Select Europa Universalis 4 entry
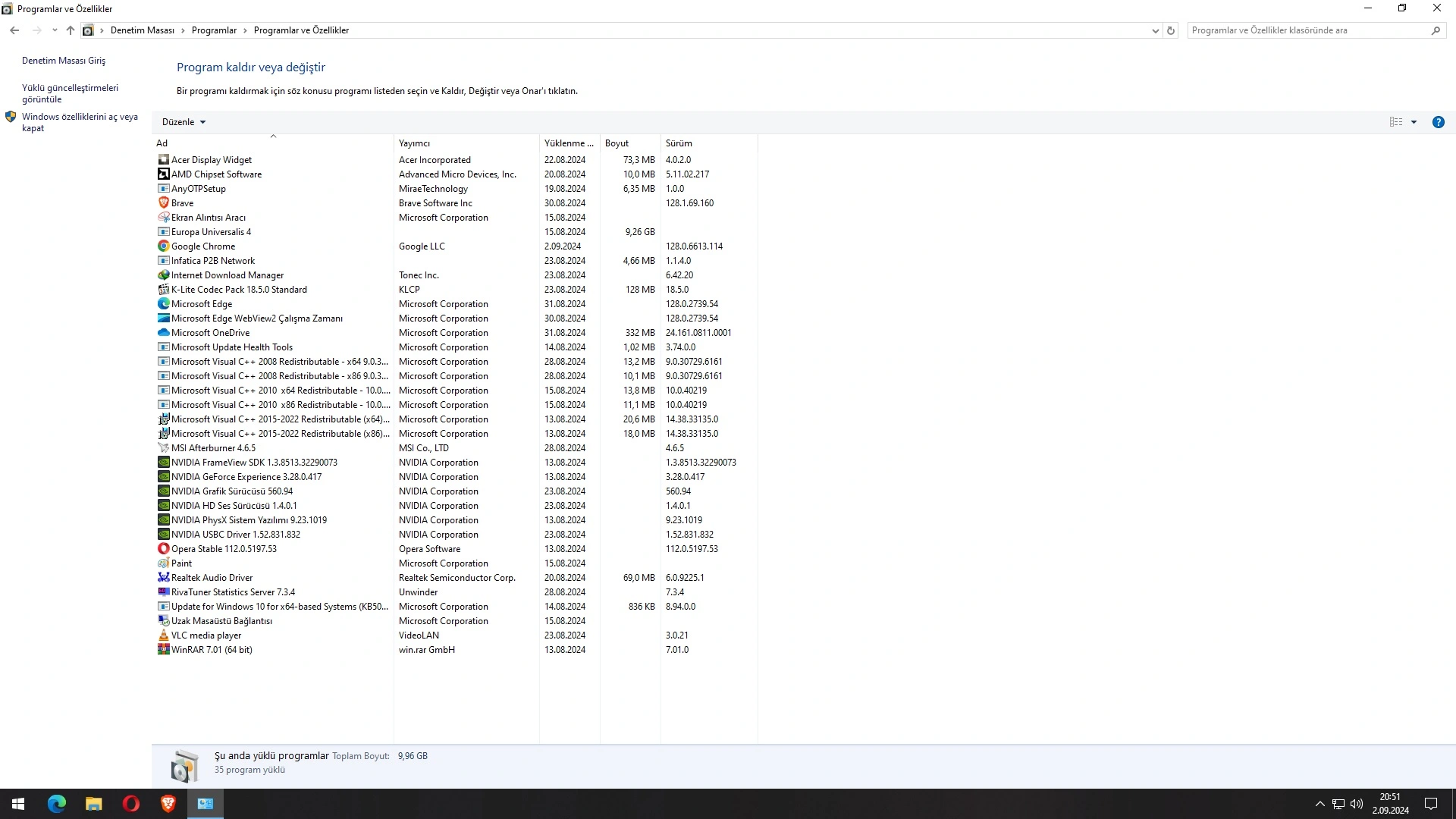 click(455, 232)
